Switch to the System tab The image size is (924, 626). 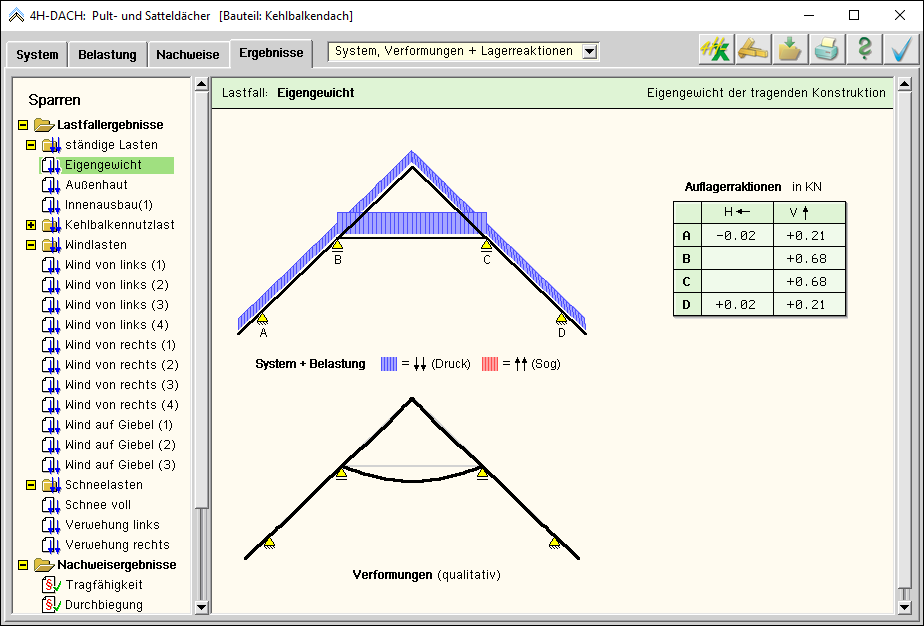37,55
